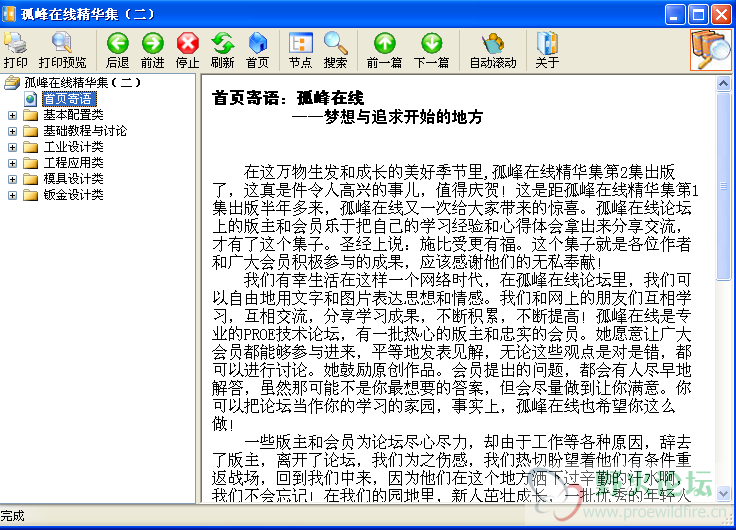Close the 孤峰在线精华集 window

pyautogui.click(x=721, y=15)
